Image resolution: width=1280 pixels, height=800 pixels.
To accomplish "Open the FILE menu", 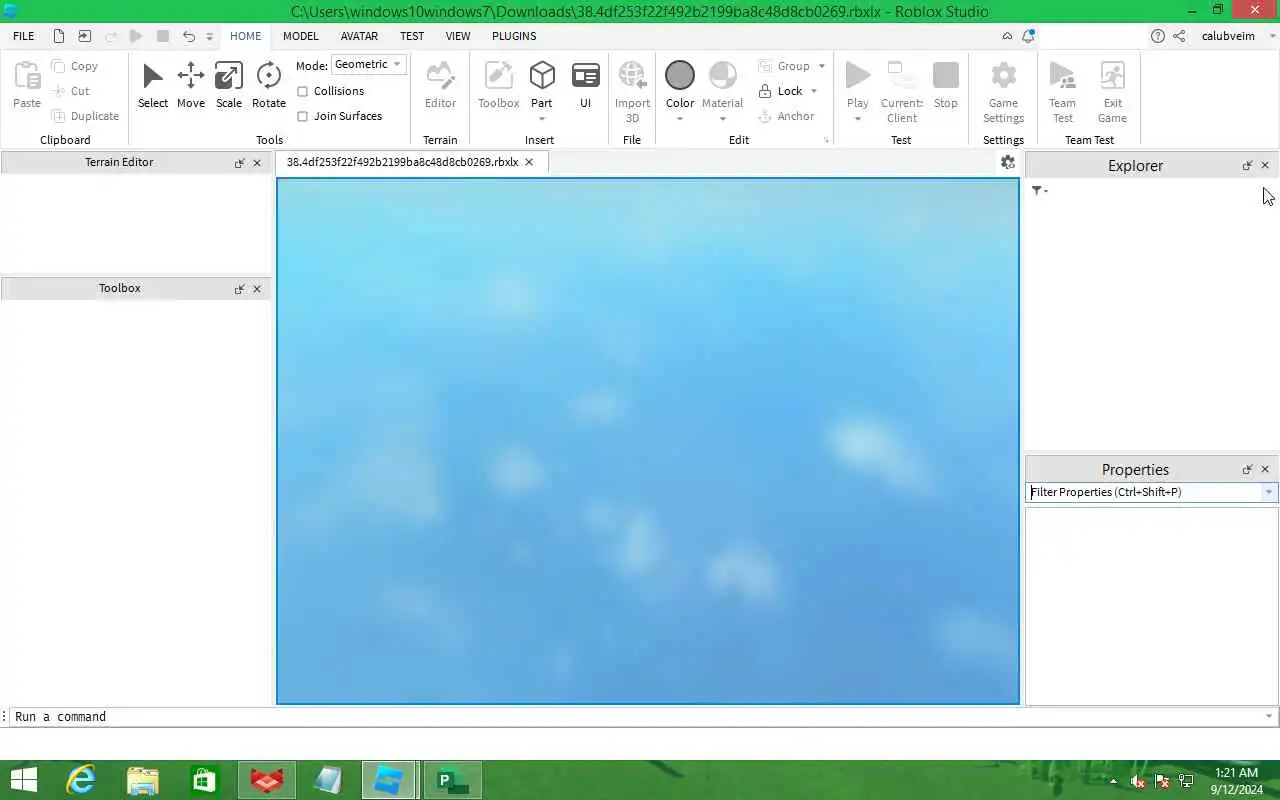I will (23, 36).
